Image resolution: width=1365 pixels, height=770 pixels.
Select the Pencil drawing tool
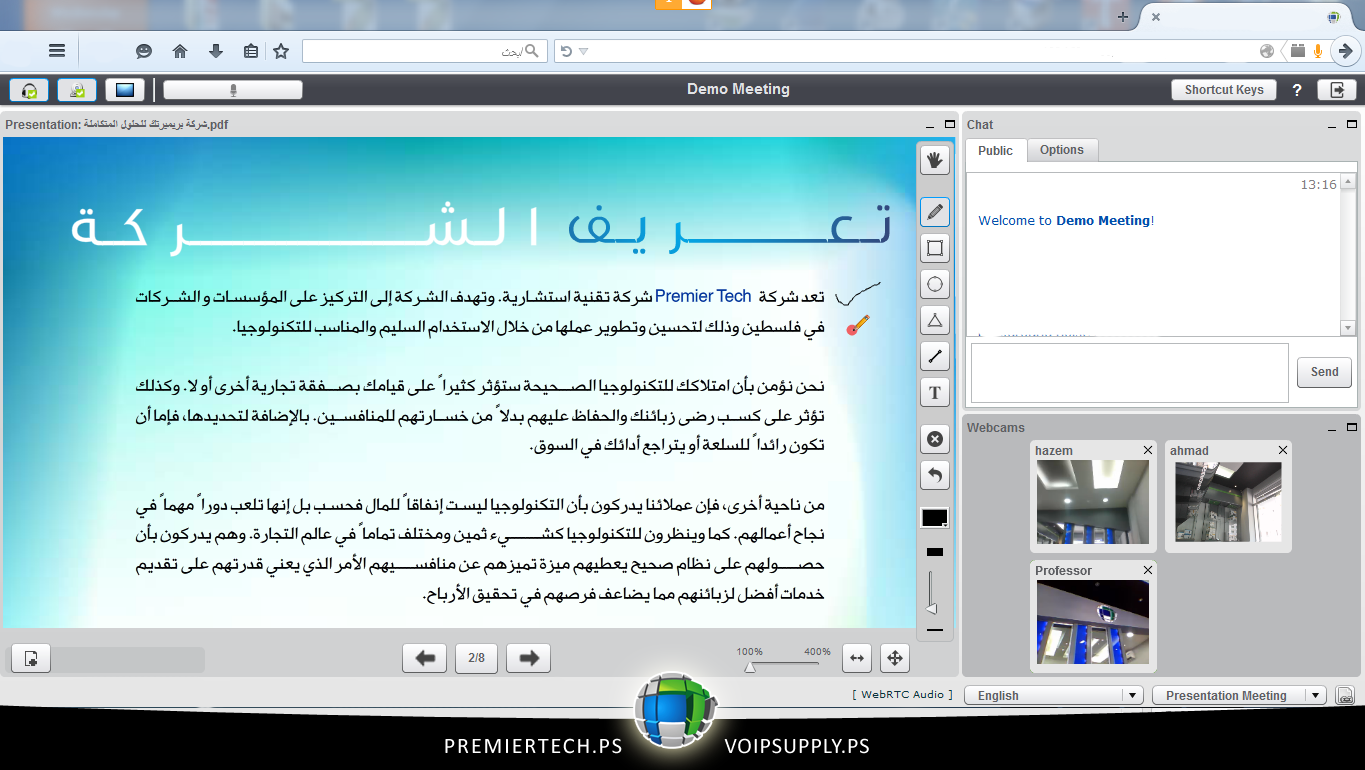click(x=935, y=212)
